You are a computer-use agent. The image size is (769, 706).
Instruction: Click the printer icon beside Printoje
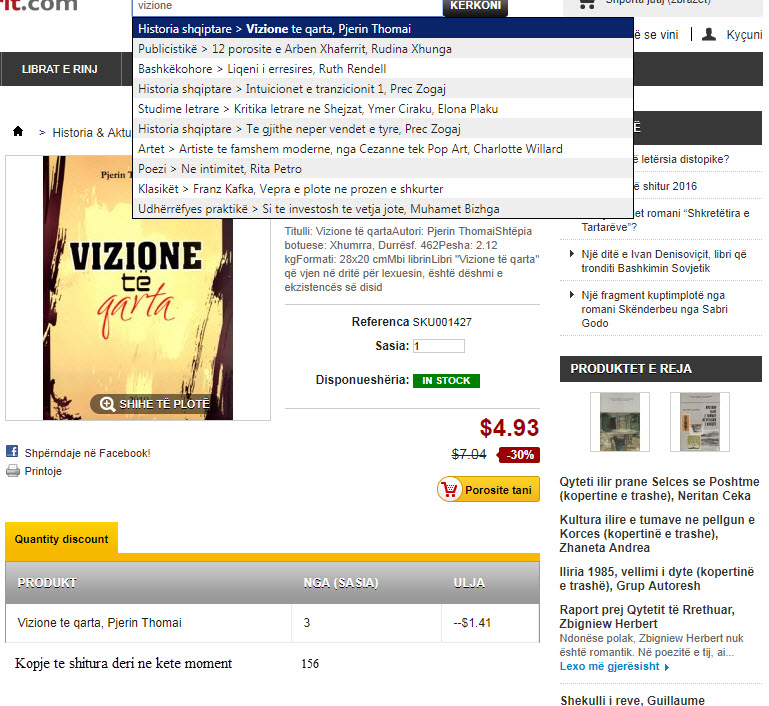(13, 471)
